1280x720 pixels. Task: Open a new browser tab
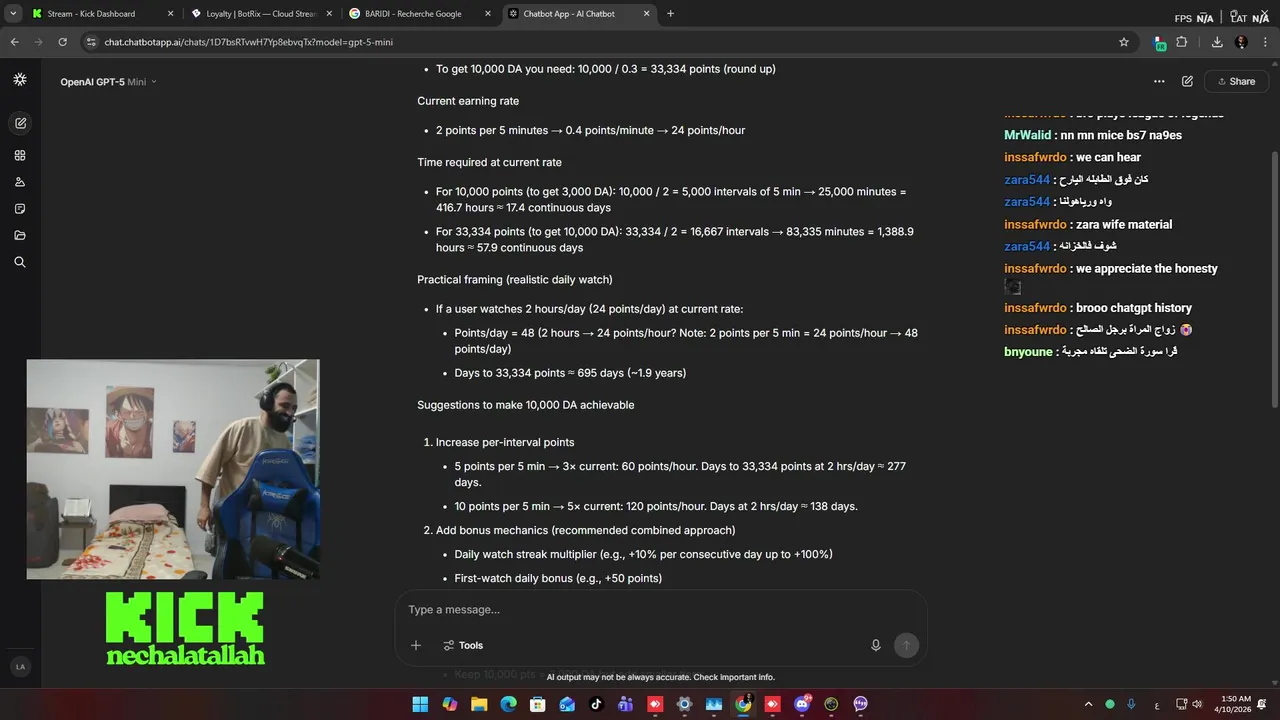coord(670,14)
